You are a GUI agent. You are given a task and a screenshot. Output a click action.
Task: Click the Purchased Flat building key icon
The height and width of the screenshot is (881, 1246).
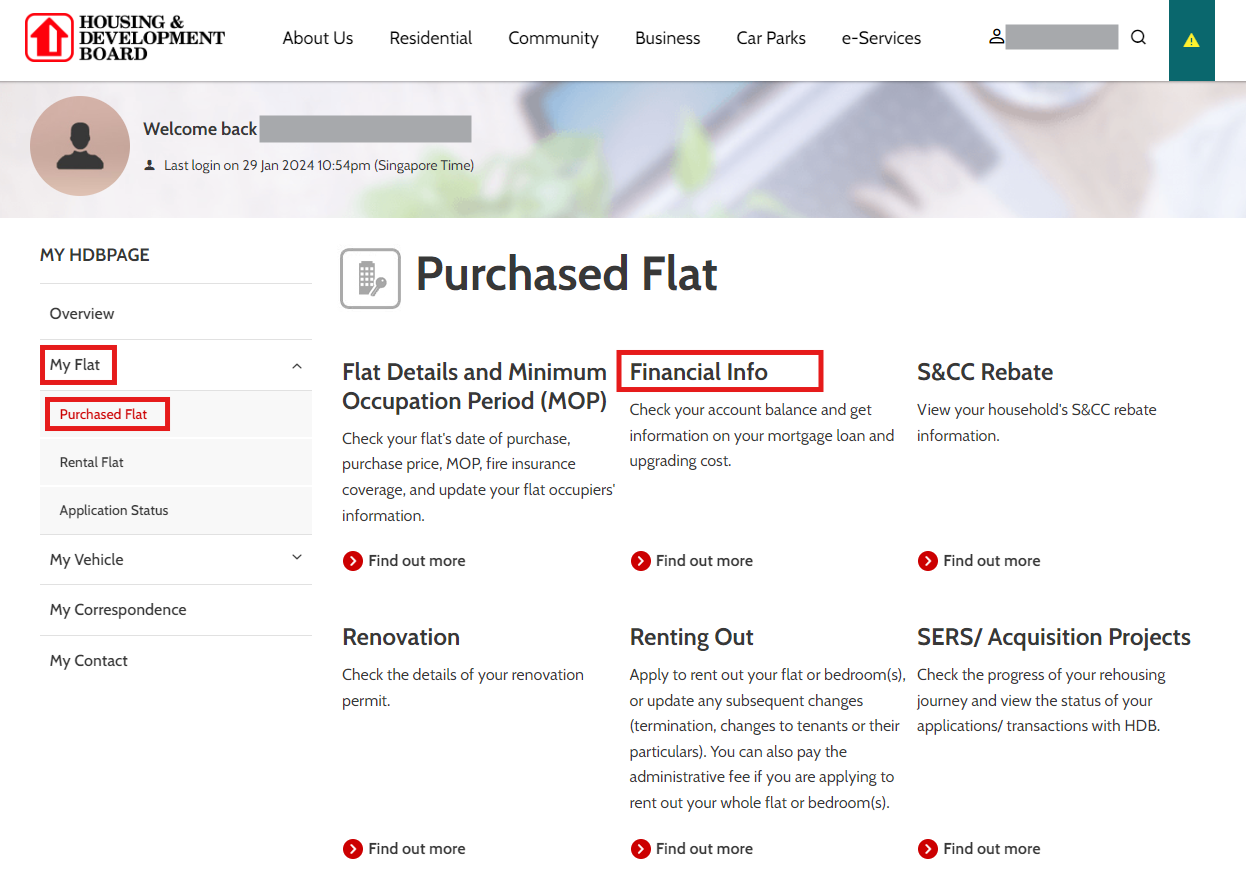[x=370, y=278]
